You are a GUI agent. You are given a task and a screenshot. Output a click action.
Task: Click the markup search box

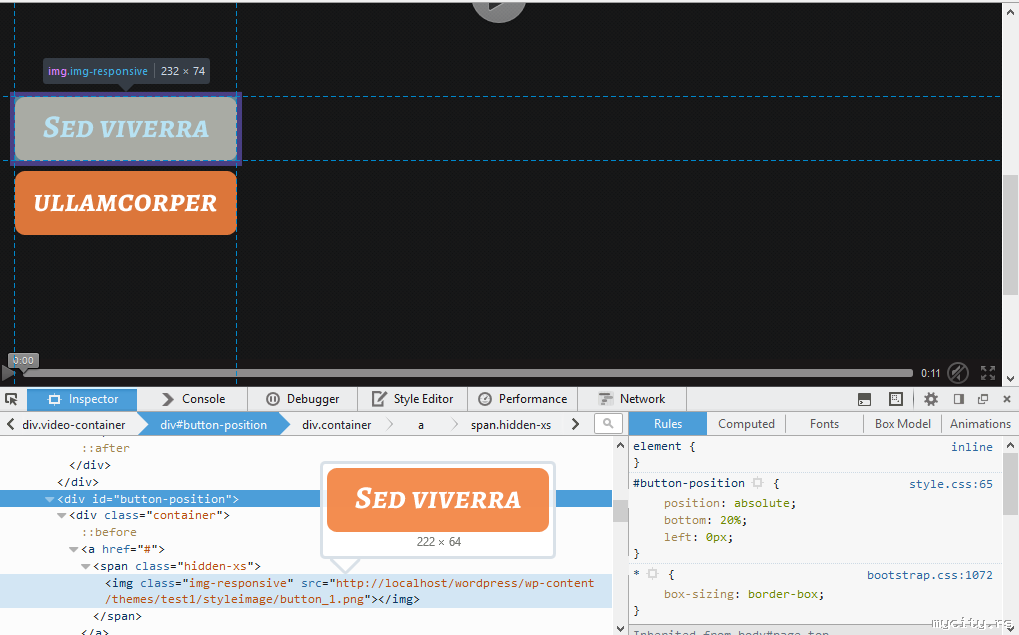click(608, 424)
